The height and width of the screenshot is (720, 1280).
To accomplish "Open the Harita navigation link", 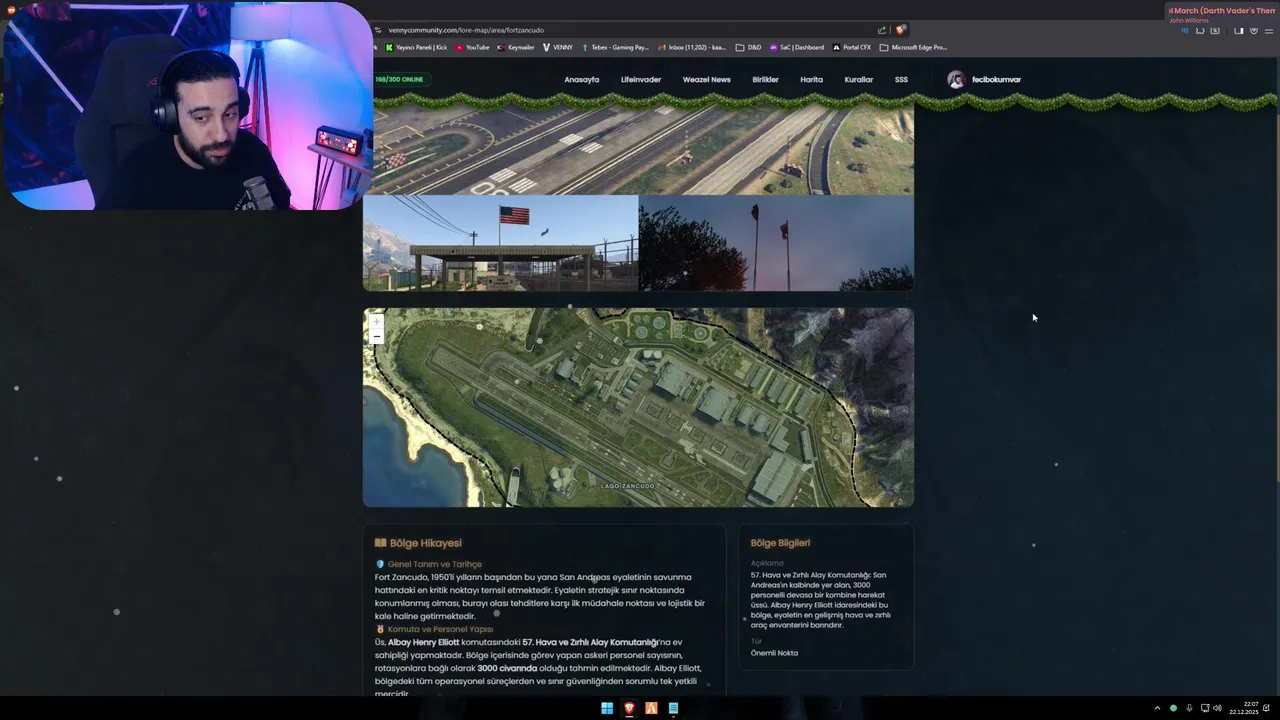I will [811, 80].
